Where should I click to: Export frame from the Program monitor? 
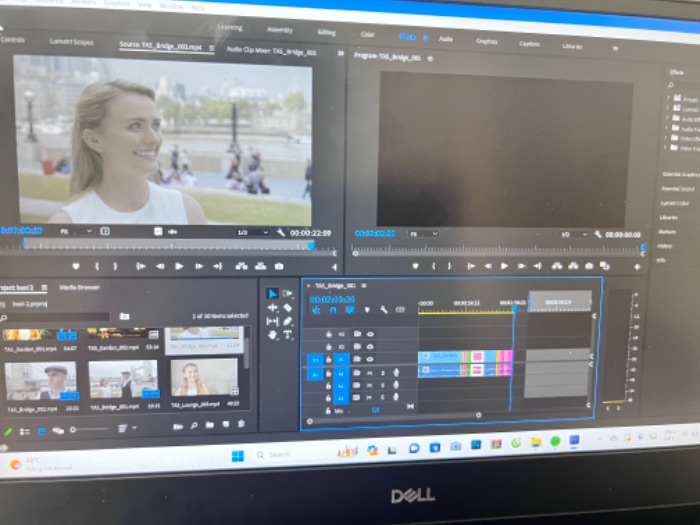pyautogui.click(x=589, y=266)
